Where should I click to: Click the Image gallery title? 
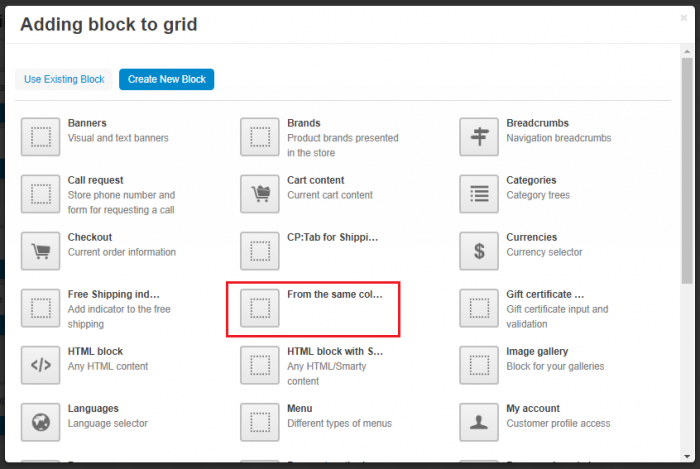coord(537,352)
